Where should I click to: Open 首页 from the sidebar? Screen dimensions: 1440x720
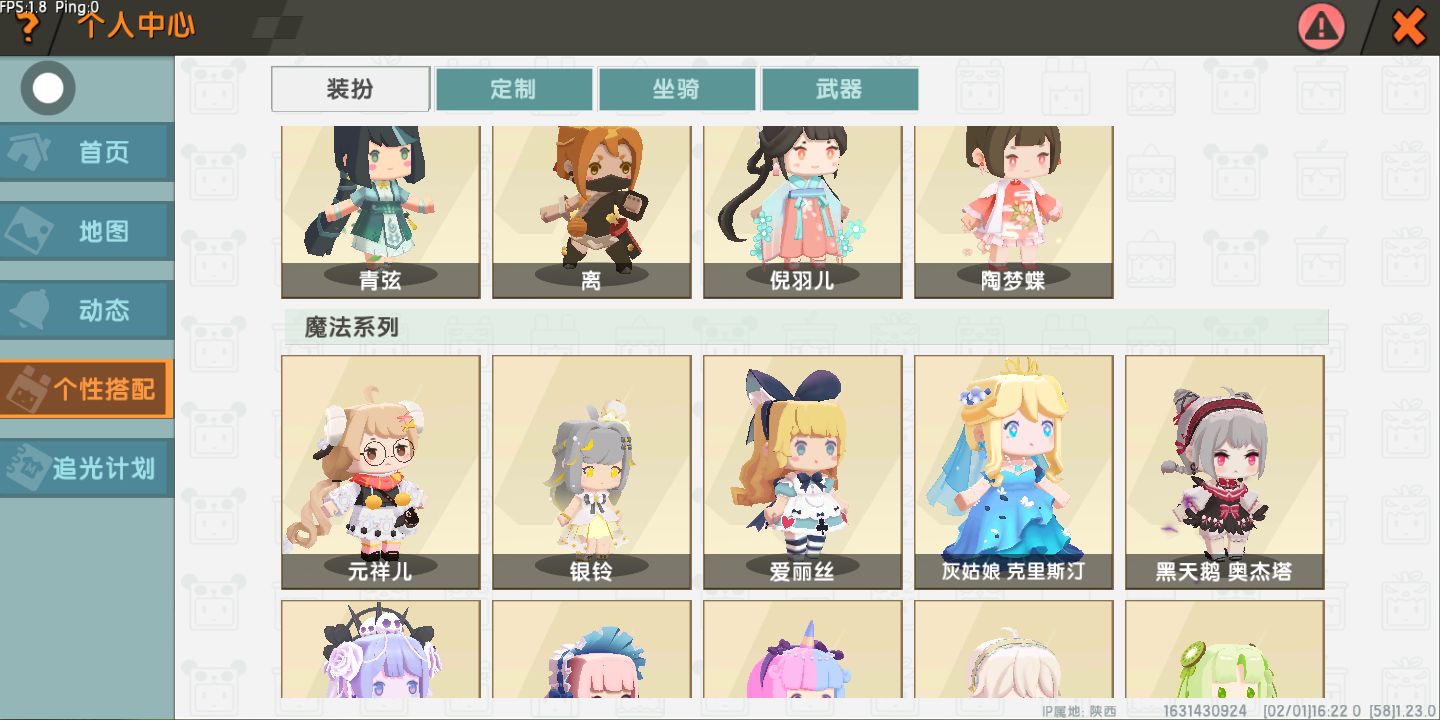click(x=87, y=153)
